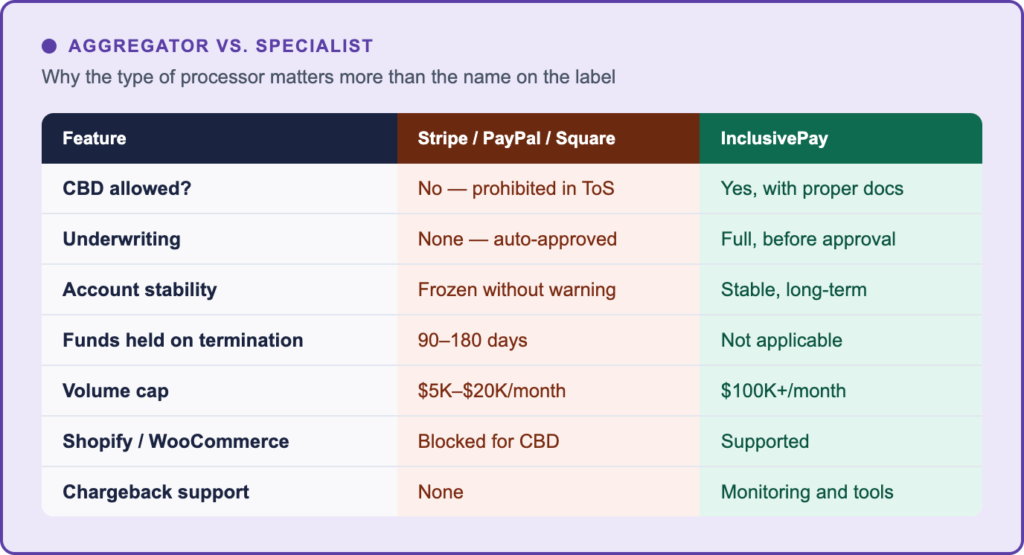The height and width of the screenshot is (555, 1024).
Task: Select the "Stripe / PayPal / Square" column header
Action: pos(516,138)
